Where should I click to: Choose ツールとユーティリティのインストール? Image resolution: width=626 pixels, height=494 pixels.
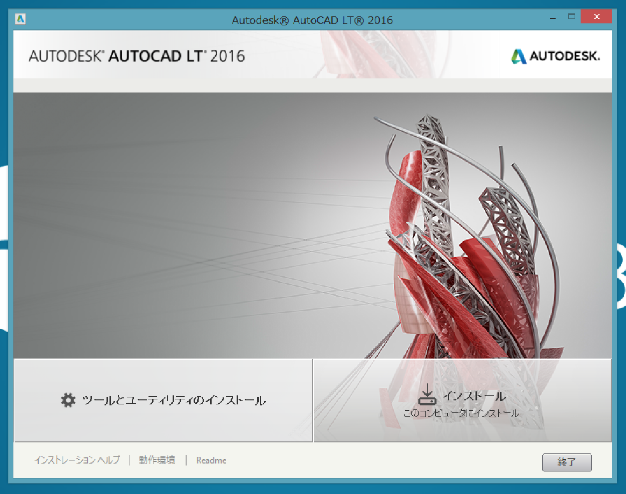163,400
